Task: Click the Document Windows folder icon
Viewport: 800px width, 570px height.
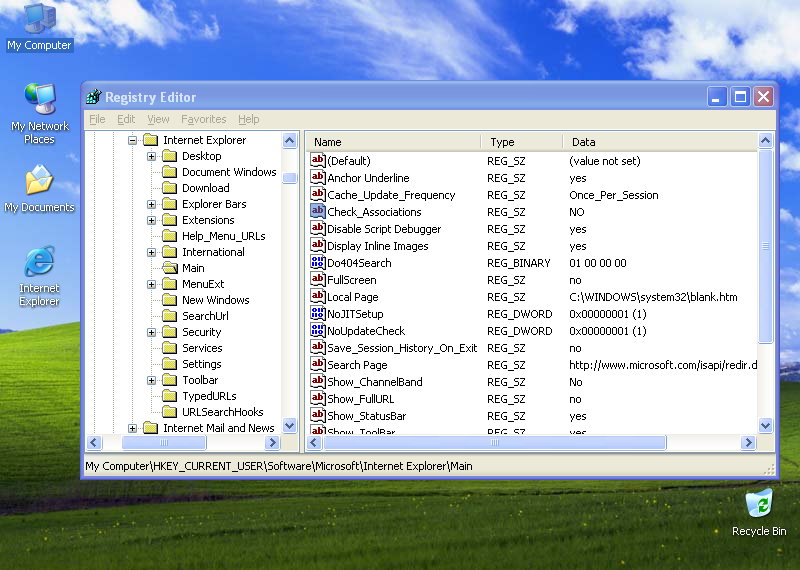Action: click(169, 172)
